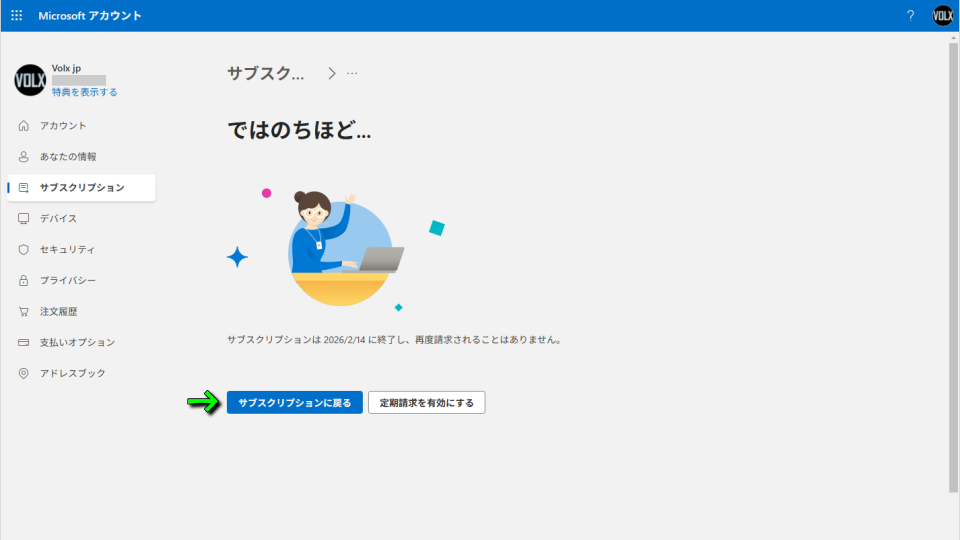The width and height of the screenshot is (960, 540).
Task: Open the 特典を表示する link
Action: (85, 92)
